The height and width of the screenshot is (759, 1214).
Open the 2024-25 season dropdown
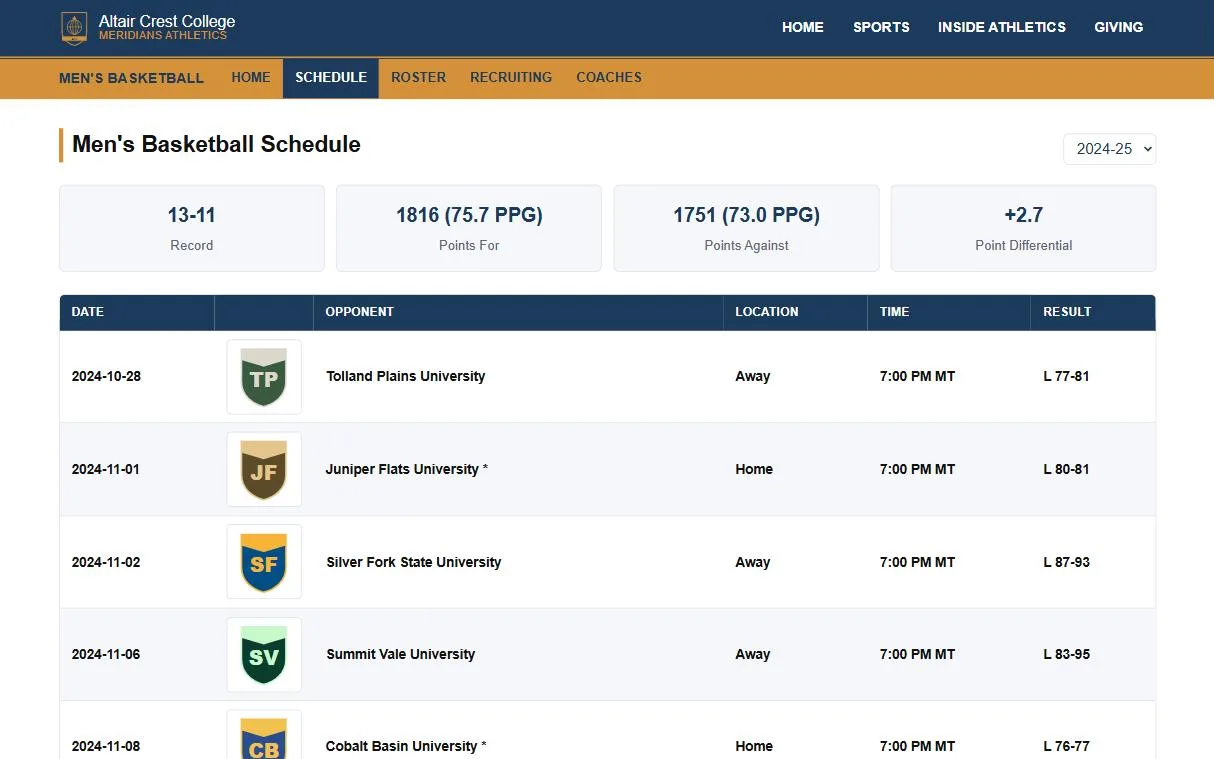point(1110,149)
